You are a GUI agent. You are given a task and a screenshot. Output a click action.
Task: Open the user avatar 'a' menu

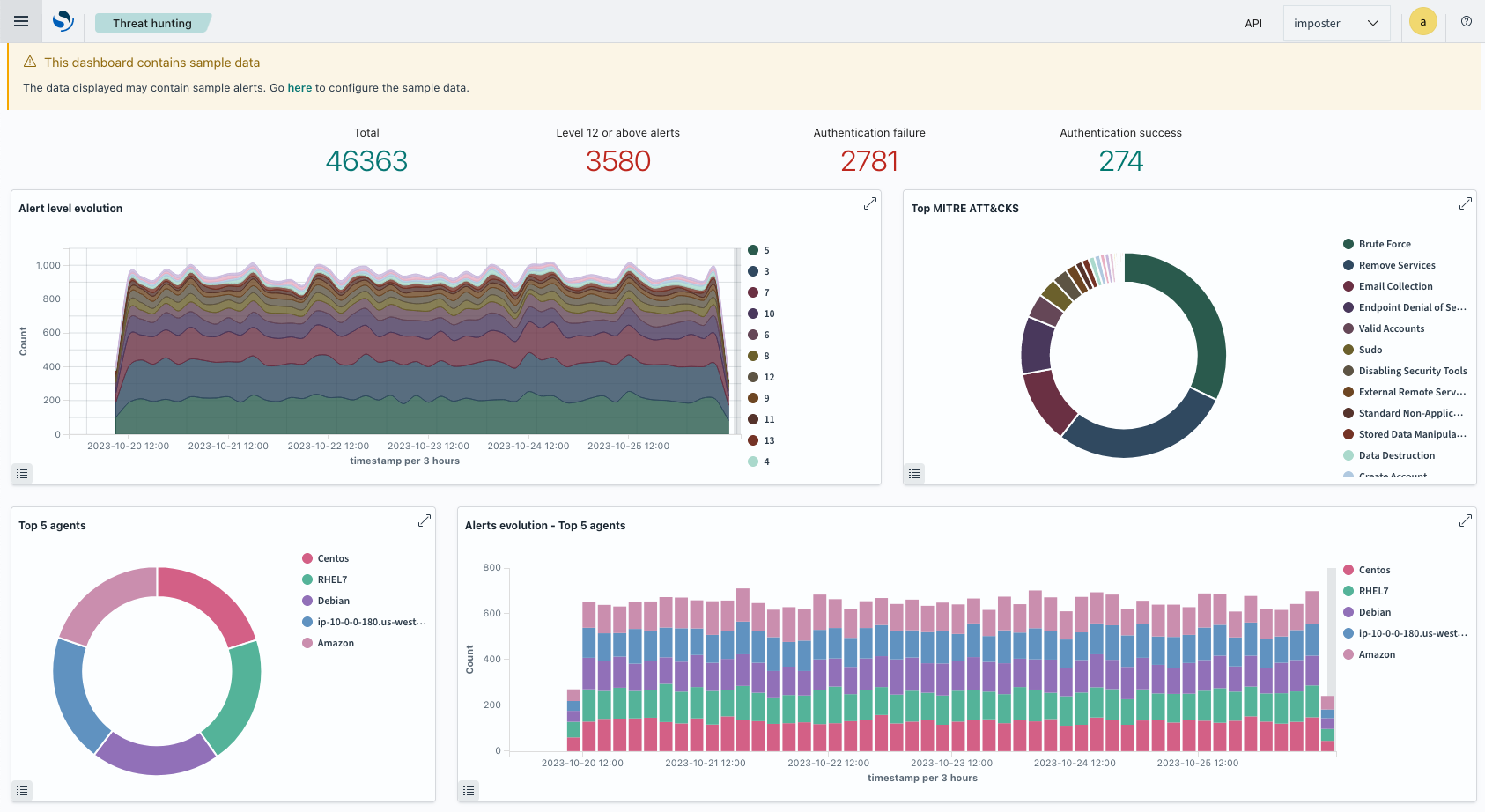point(1422,22)
